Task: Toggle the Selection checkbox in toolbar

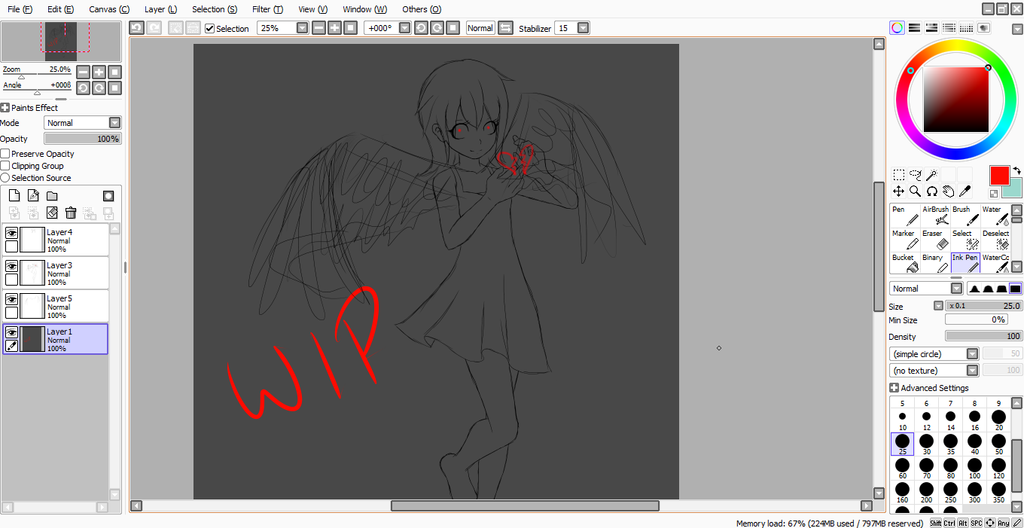Action: tap(210, 28)
